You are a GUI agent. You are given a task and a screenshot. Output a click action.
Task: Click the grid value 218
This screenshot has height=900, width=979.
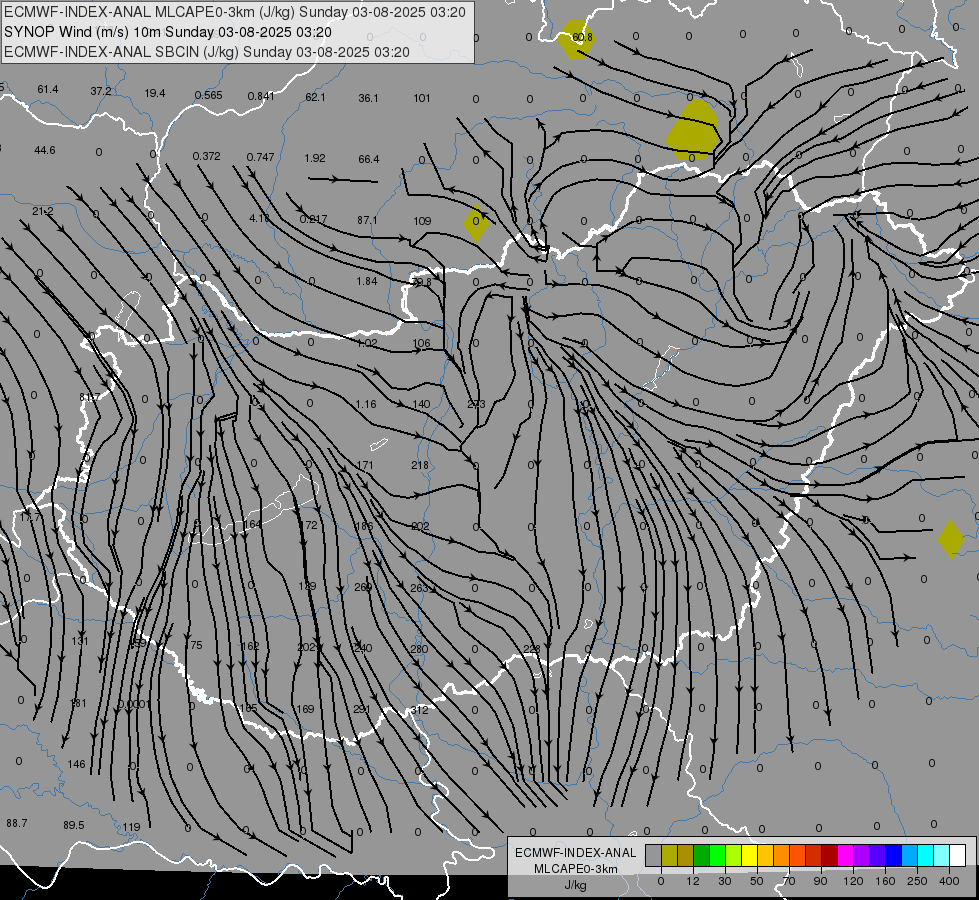(x=420, y=465)
